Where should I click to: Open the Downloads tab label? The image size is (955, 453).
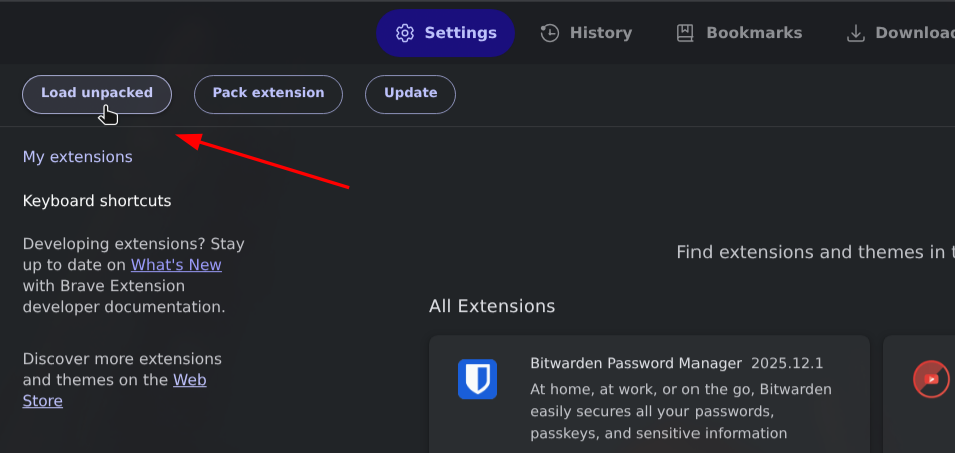click(x=914, y=33)
